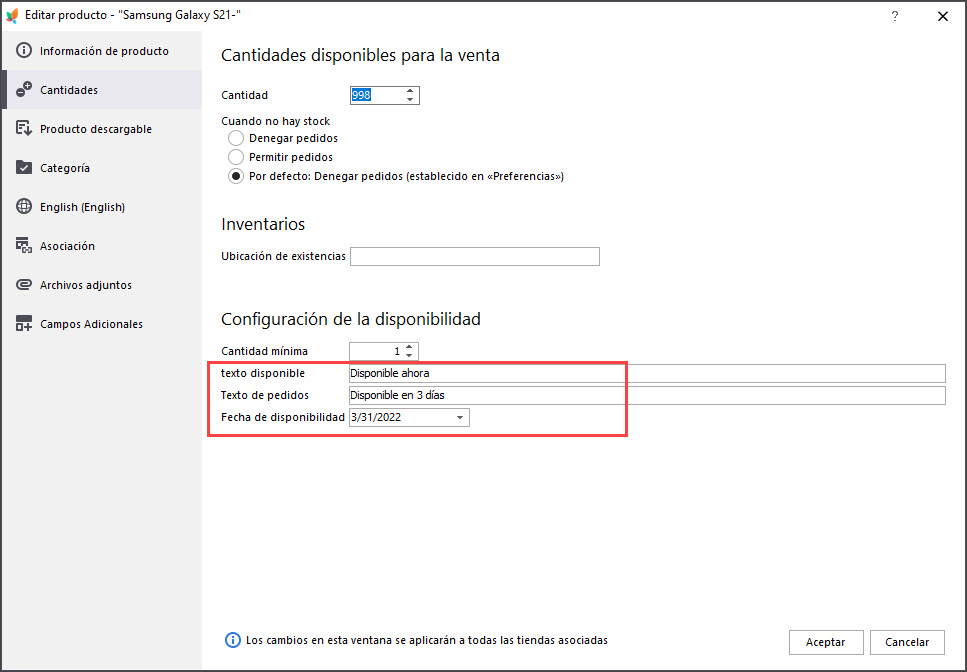Click the Información de producto info icon
Image resolution: width=967 pixels, height=672 pixels.
[23, 51]
